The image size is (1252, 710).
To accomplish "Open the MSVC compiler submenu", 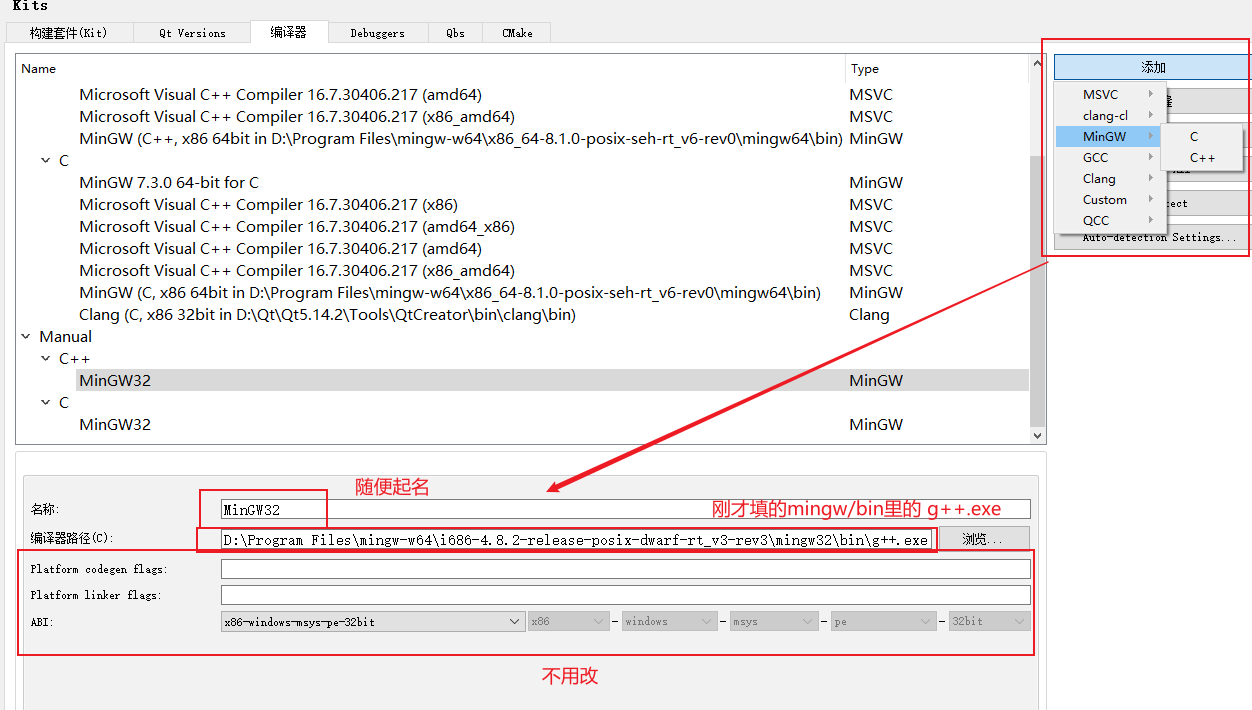I will (x=1102, y=93).
